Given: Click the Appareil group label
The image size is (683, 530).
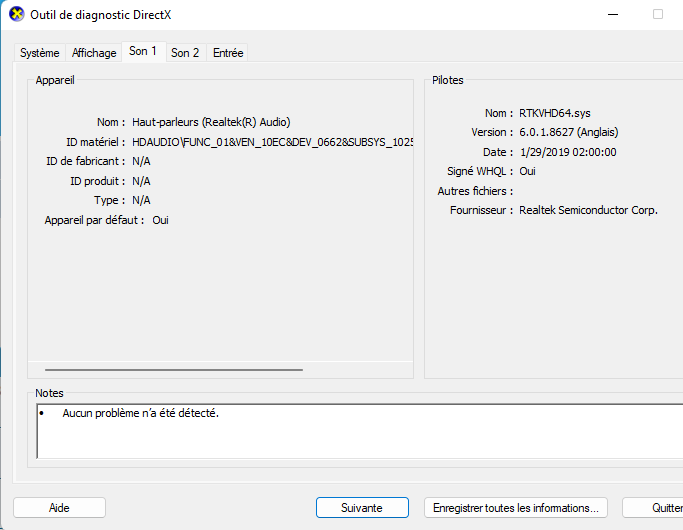Looking at the screenshot, I should [x=55, y=80].
